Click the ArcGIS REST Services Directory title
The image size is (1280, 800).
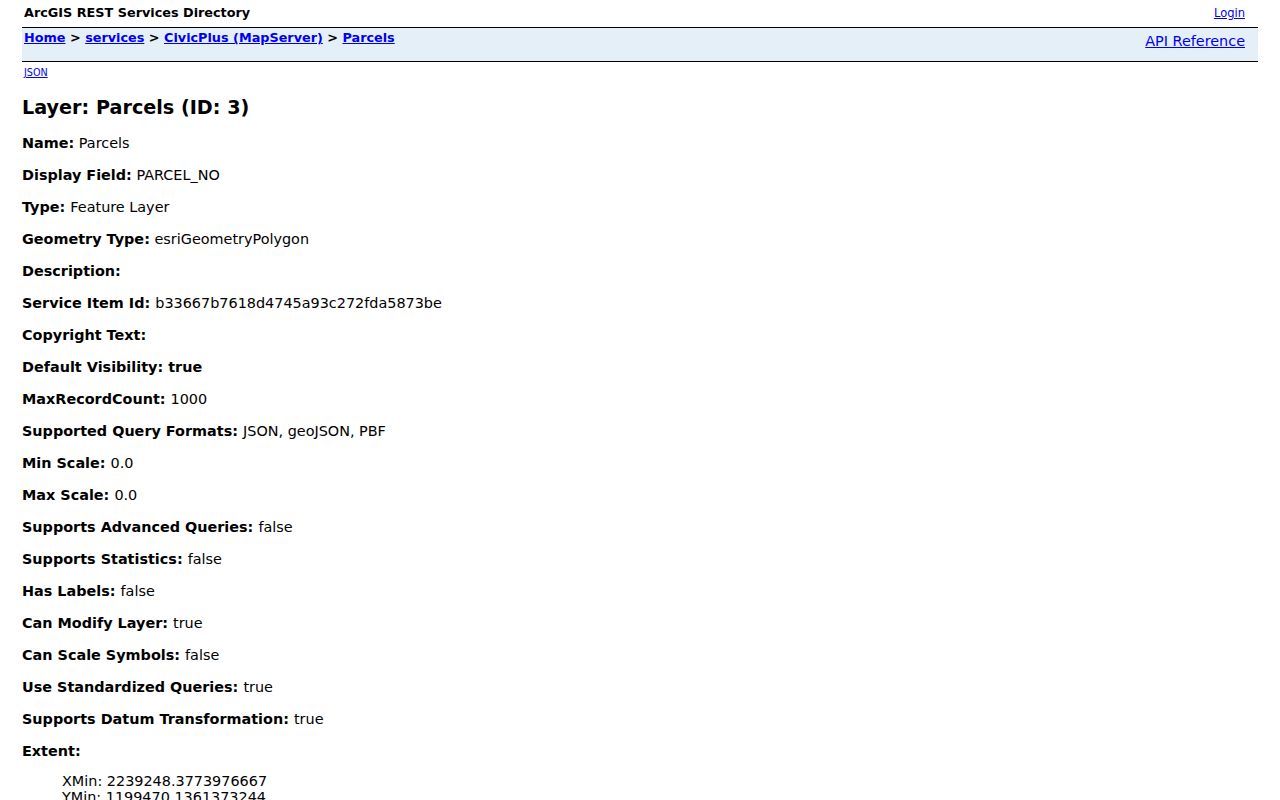[137, 13]
